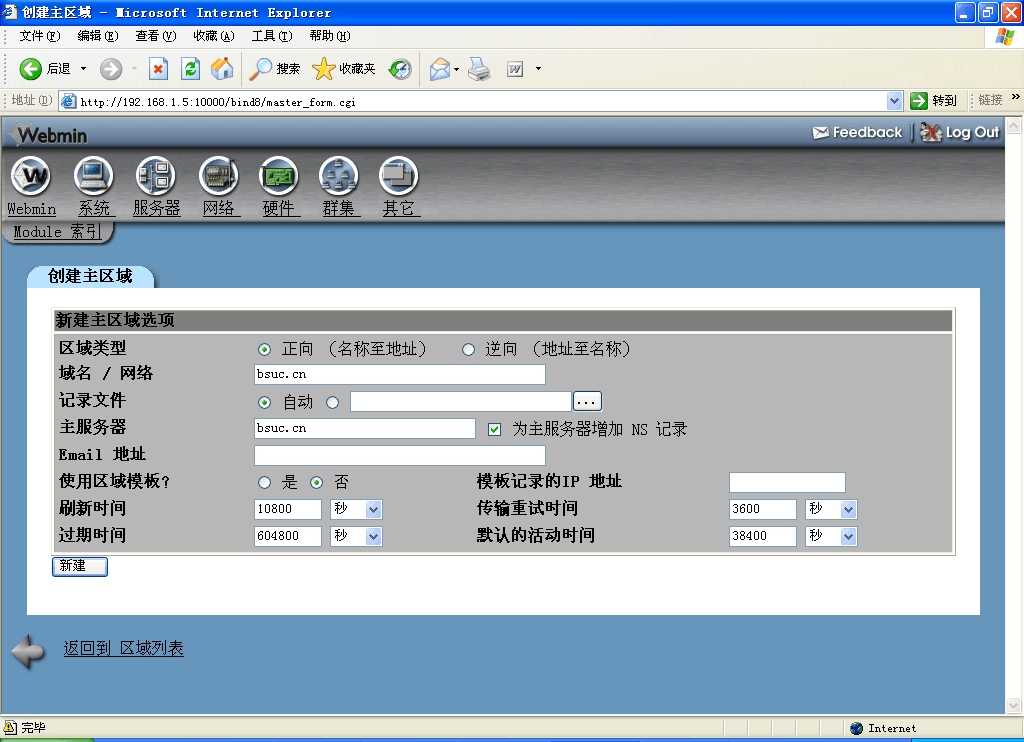Open the 群集 (Cluster) category icon
Image resolution: width=1024 pixels, height=742 pixels.
click(338, 177)
